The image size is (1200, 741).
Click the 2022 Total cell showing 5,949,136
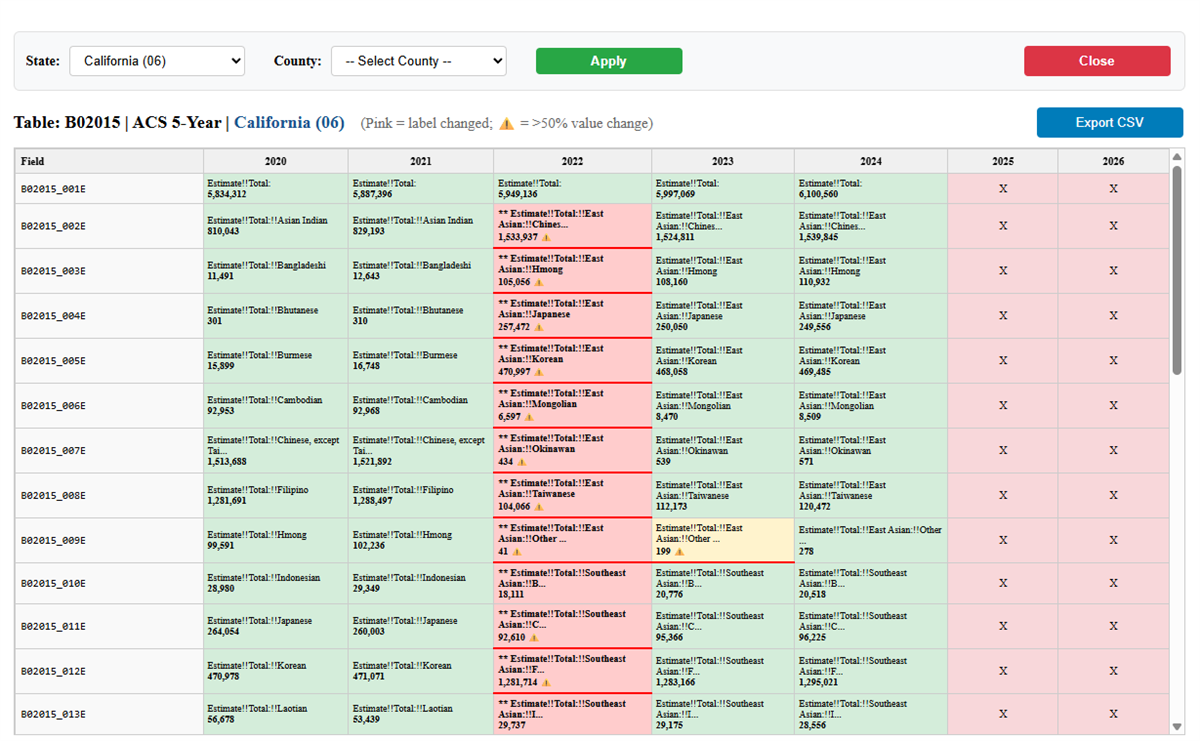click(573, 189)
